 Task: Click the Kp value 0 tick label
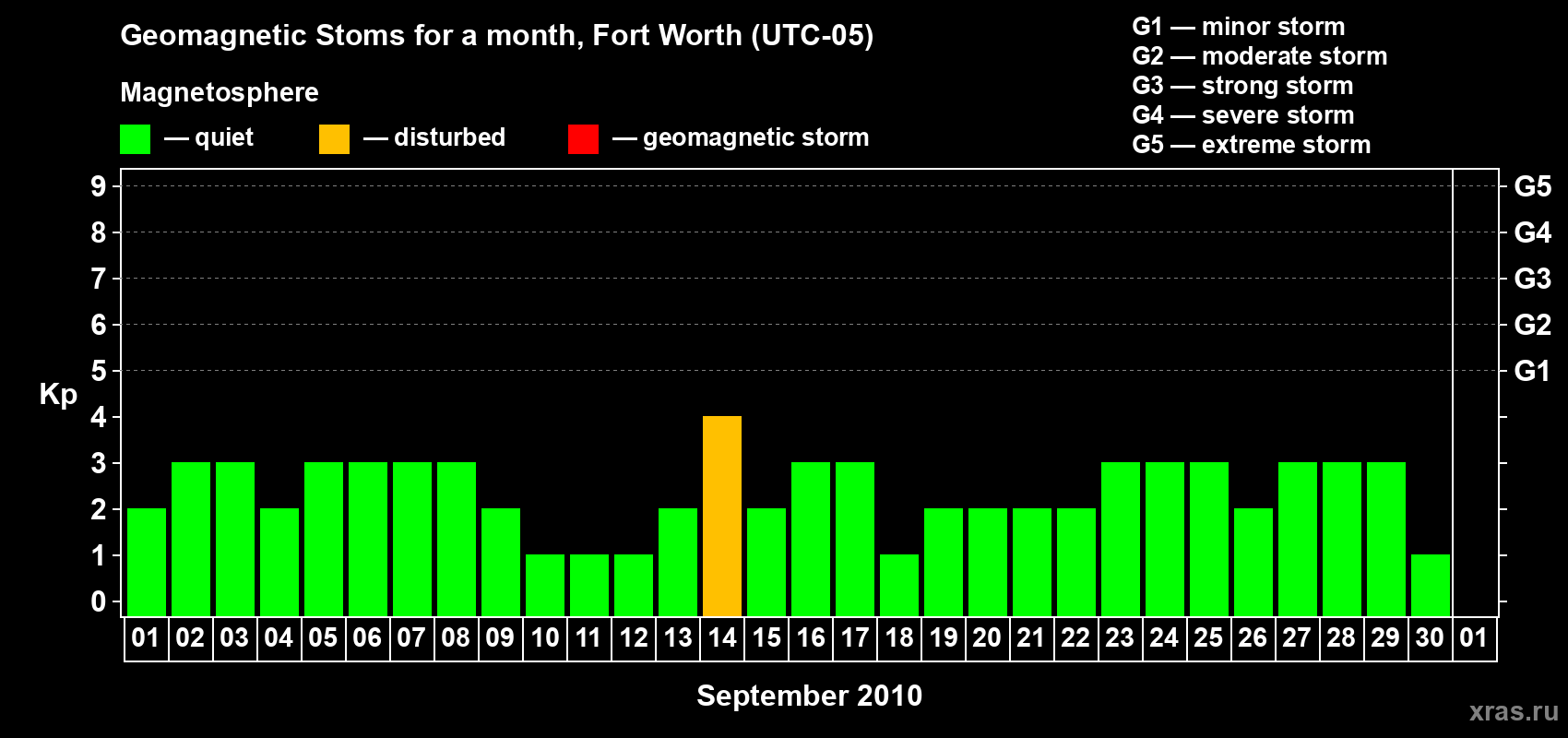point(99,601)
